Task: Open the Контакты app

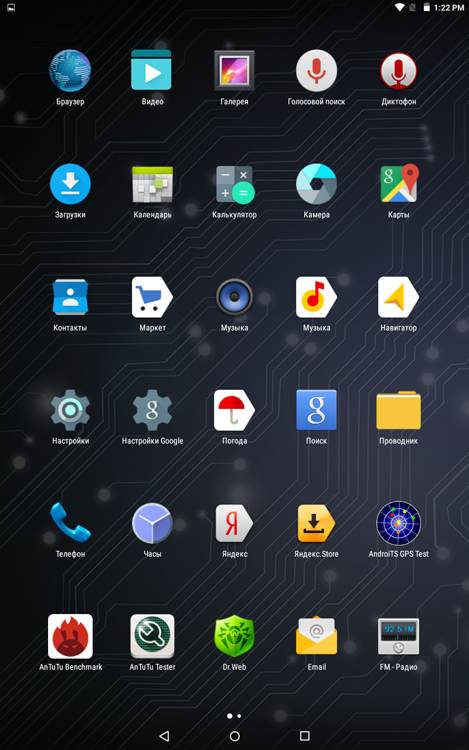Action: (x=70, y=297)
